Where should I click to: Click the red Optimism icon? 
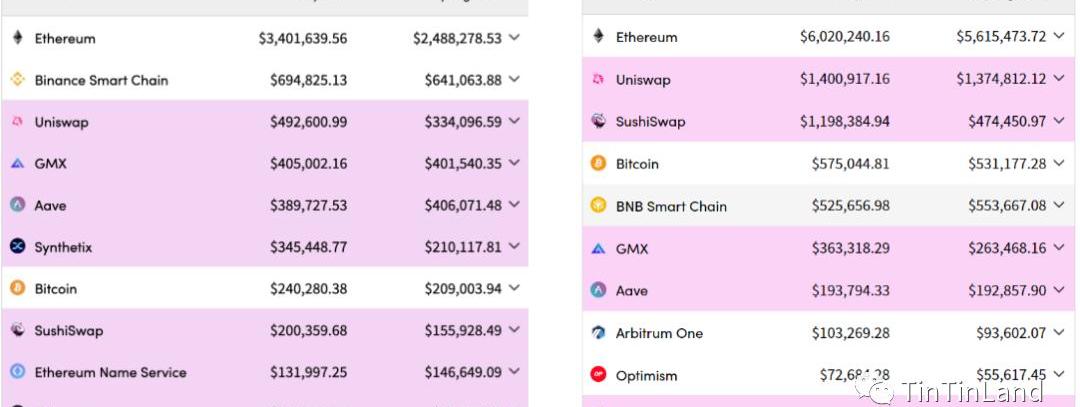(x=599, y=375)
